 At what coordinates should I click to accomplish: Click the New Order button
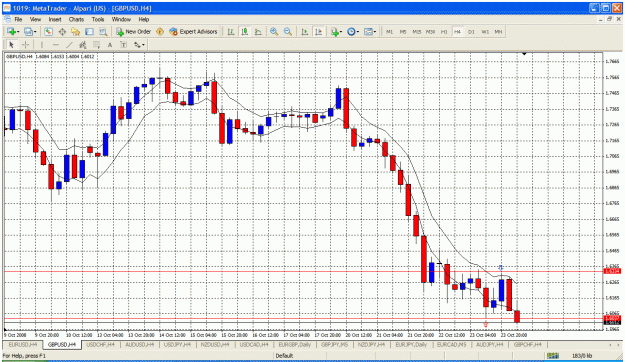pyautogui.click(x=133, y=31)
